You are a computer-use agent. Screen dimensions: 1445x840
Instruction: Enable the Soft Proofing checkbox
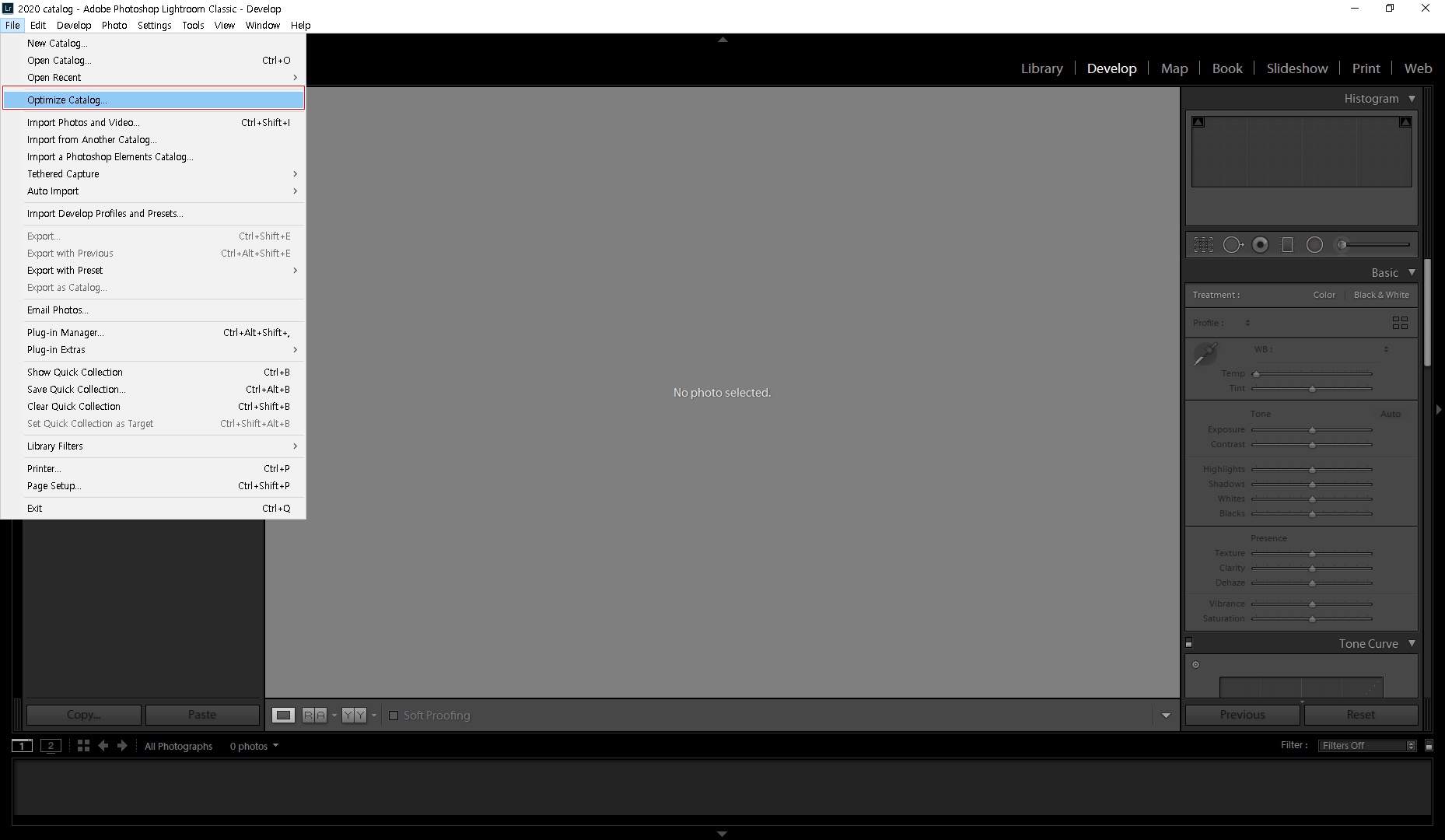click(x=394, y=716)
